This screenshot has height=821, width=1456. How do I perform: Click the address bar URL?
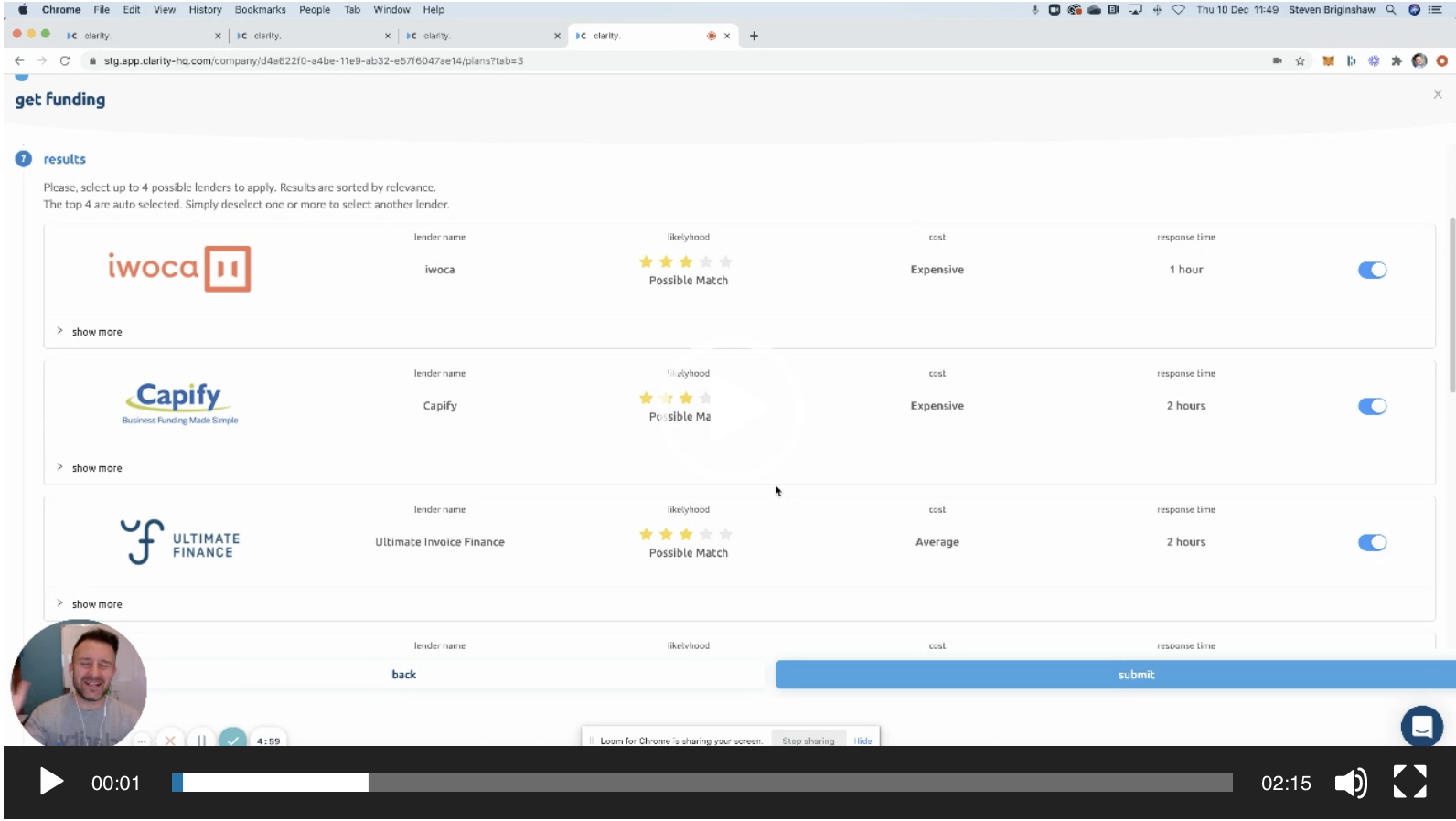[314, 61]
